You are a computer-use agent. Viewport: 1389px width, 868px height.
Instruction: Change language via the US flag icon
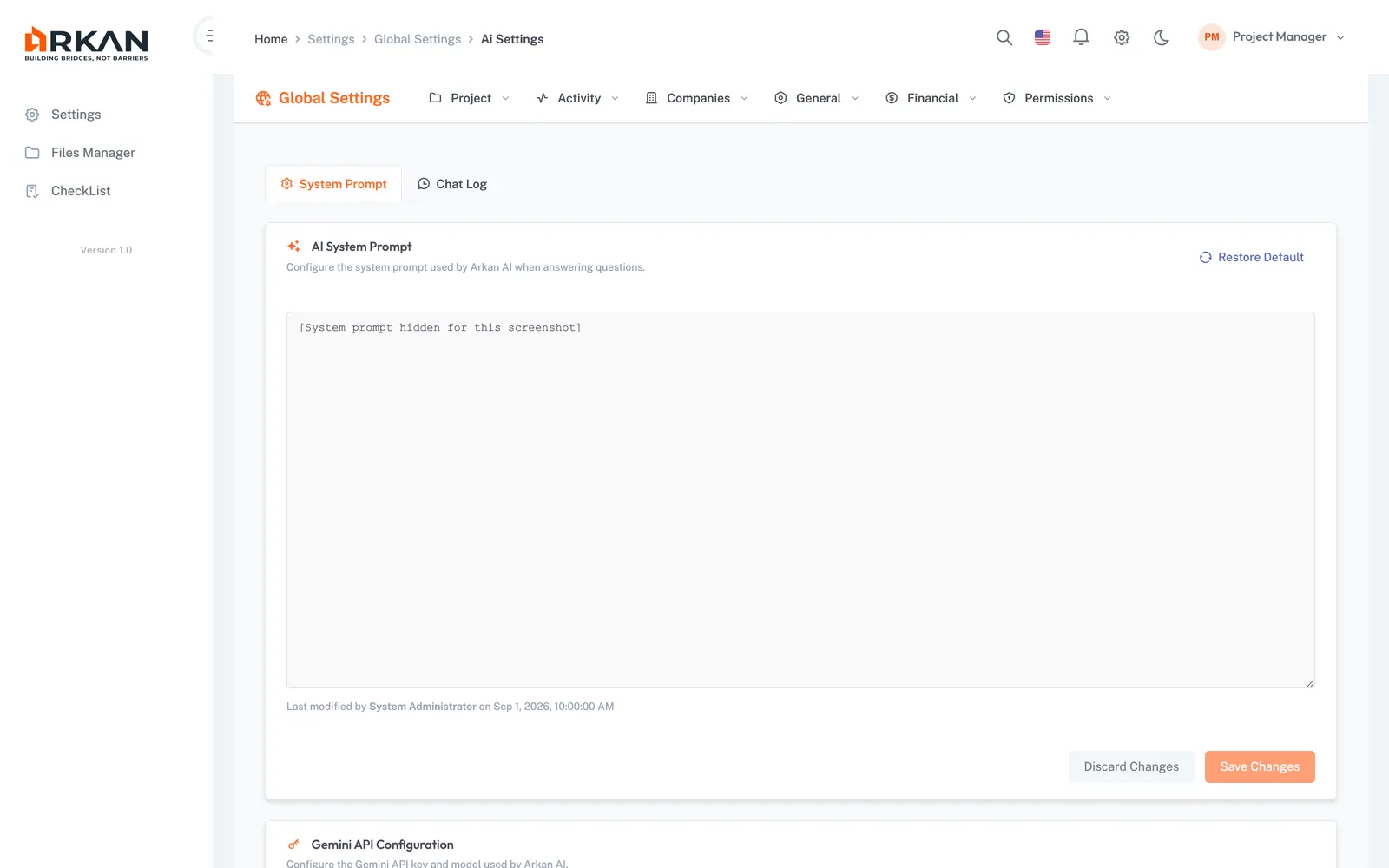[x=1043, y=37]
